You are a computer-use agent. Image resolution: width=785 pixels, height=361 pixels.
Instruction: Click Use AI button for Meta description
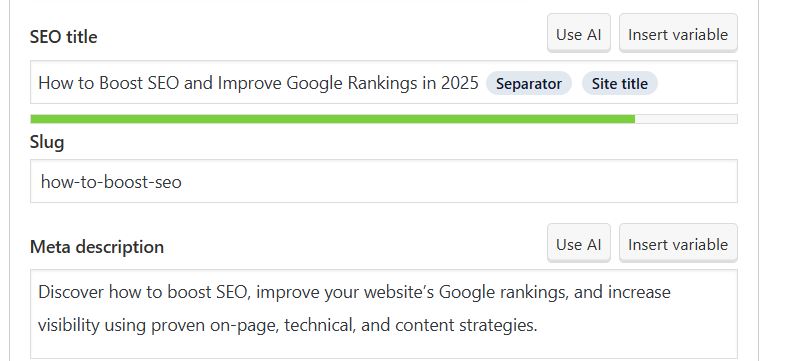pyautogui.click(x=579, y=243)
